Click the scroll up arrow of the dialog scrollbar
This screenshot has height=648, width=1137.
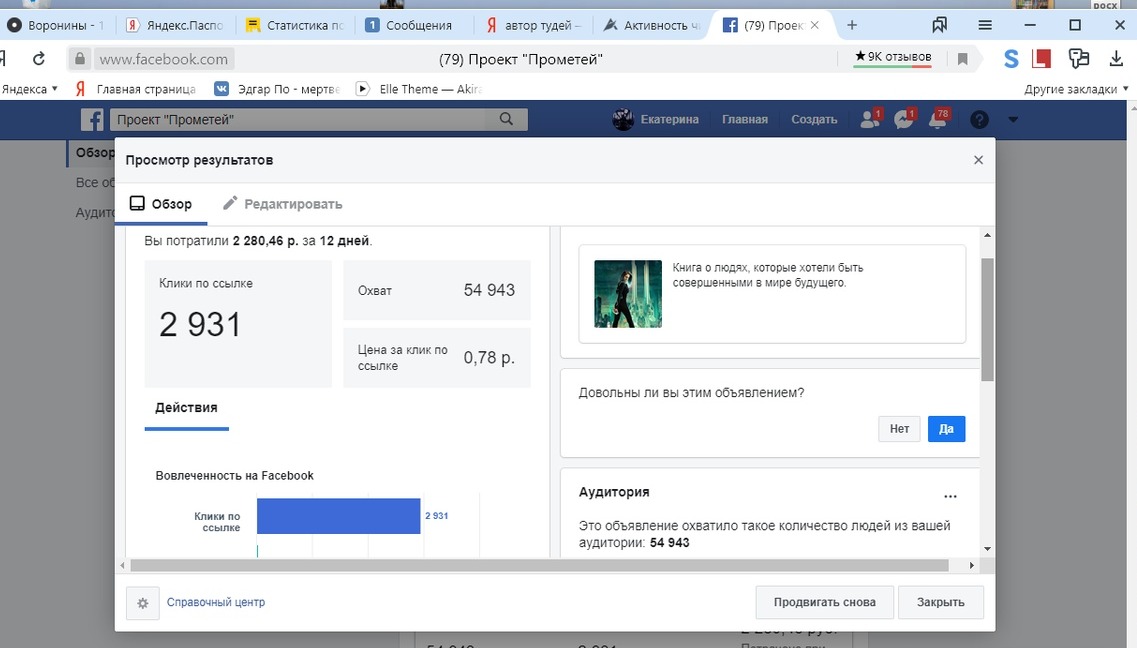pos(987,235)
